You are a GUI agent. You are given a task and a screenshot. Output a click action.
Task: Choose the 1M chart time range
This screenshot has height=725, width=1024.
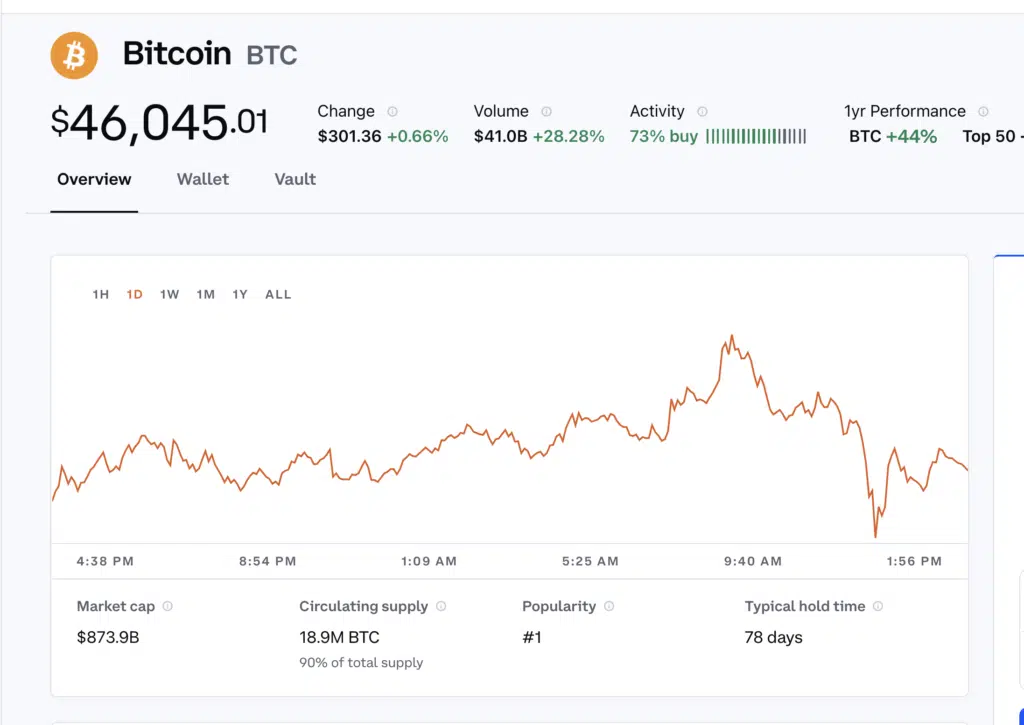pyautogui.click(x=205, y=294)
